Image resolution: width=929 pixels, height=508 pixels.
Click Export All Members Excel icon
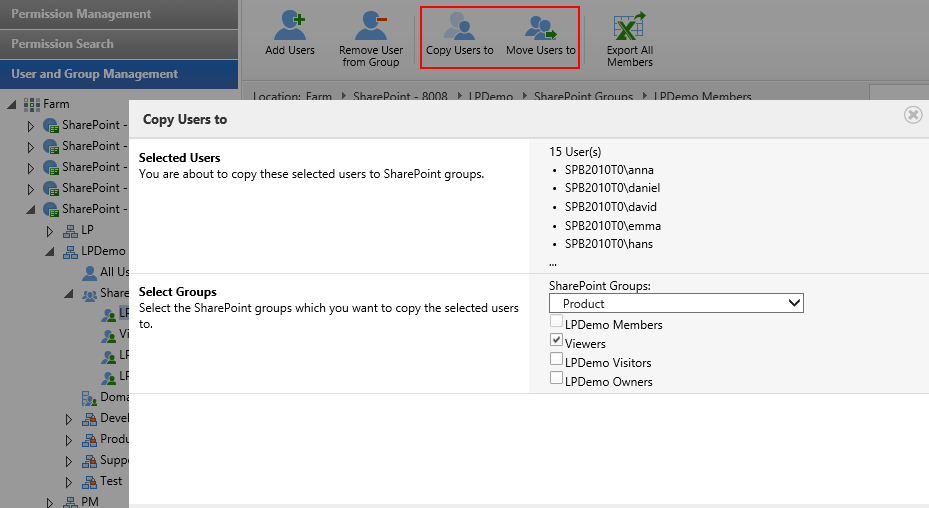click(629, 27)
